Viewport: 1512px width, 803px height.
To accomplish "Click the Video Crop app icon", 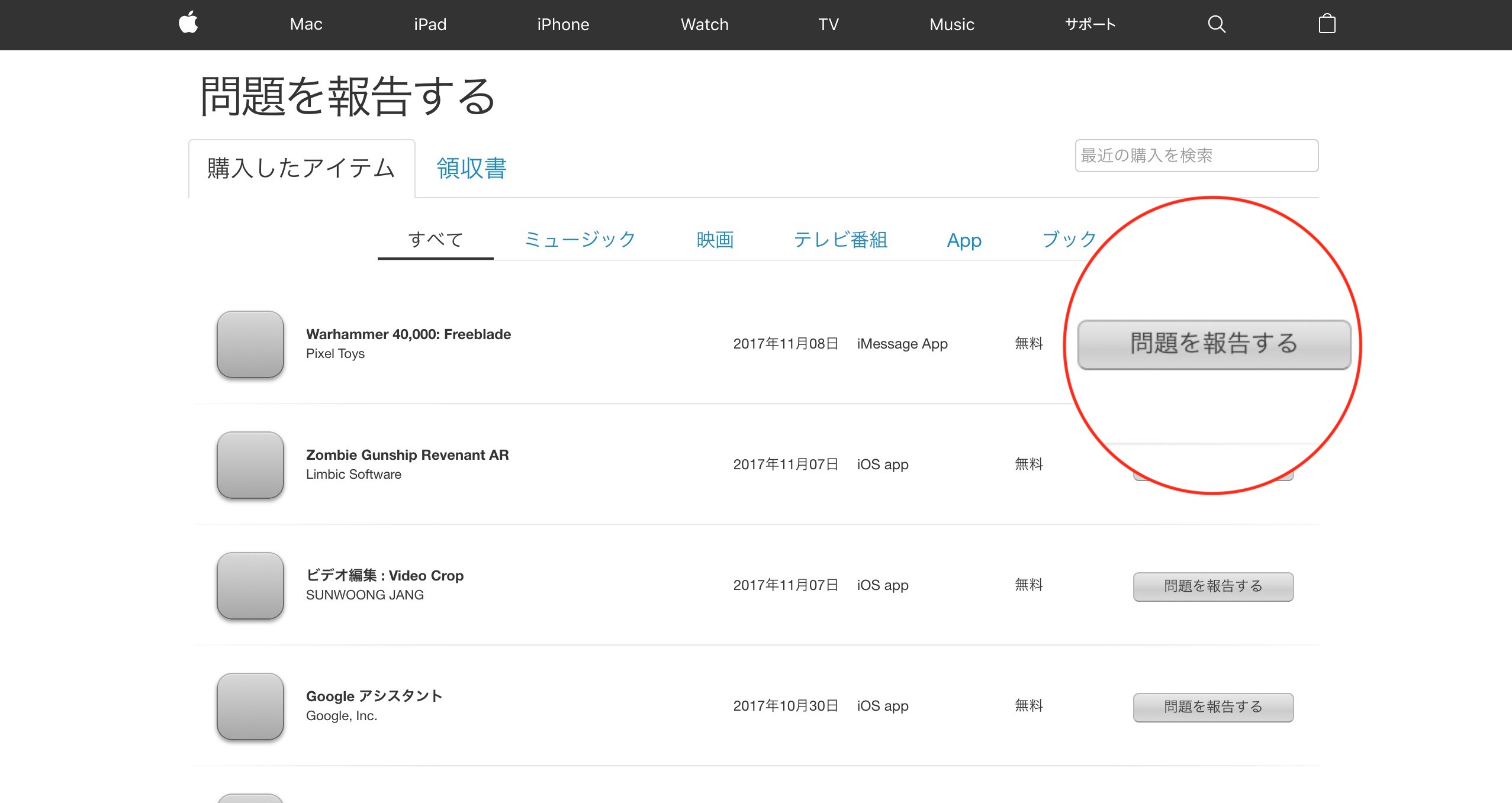I will click(250, 586).
